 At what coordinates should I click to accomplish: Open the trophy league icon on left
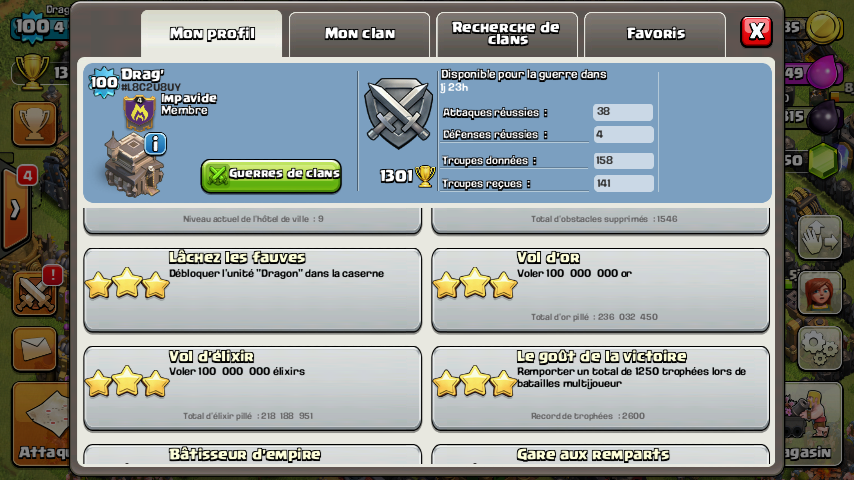pos(34,124)
